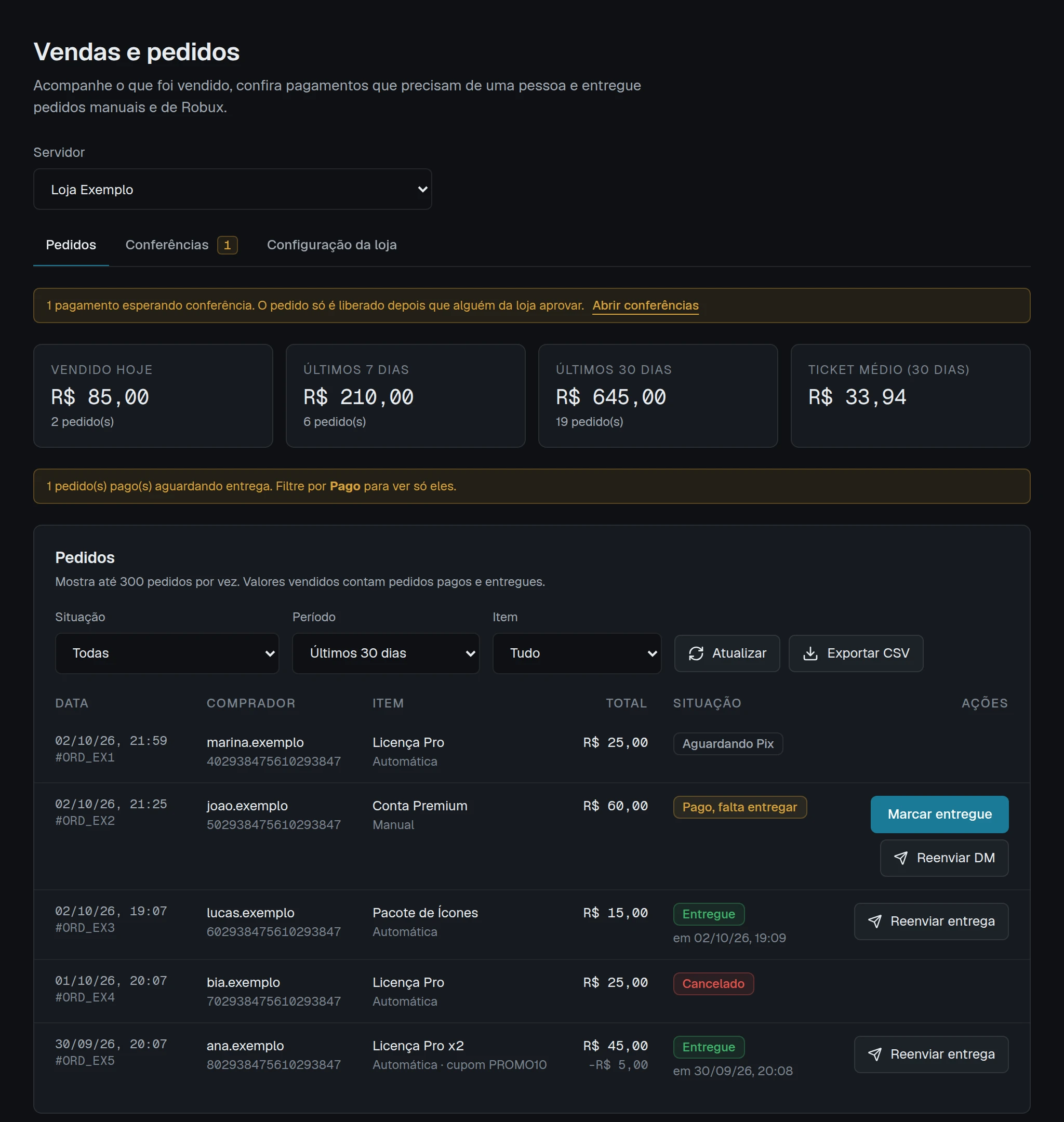1064x1122 pixels.
Task: Click order ID #ORD_EX5
Action: [x=85, y=1061]
